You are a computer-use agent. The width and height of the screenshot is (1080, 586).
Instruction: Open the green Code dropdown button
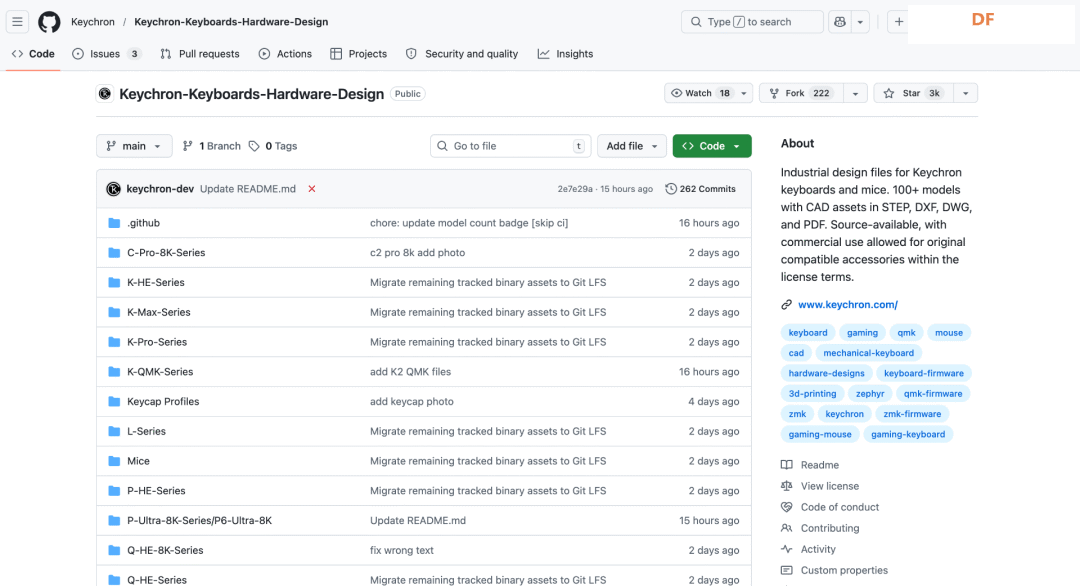point(711,146)
